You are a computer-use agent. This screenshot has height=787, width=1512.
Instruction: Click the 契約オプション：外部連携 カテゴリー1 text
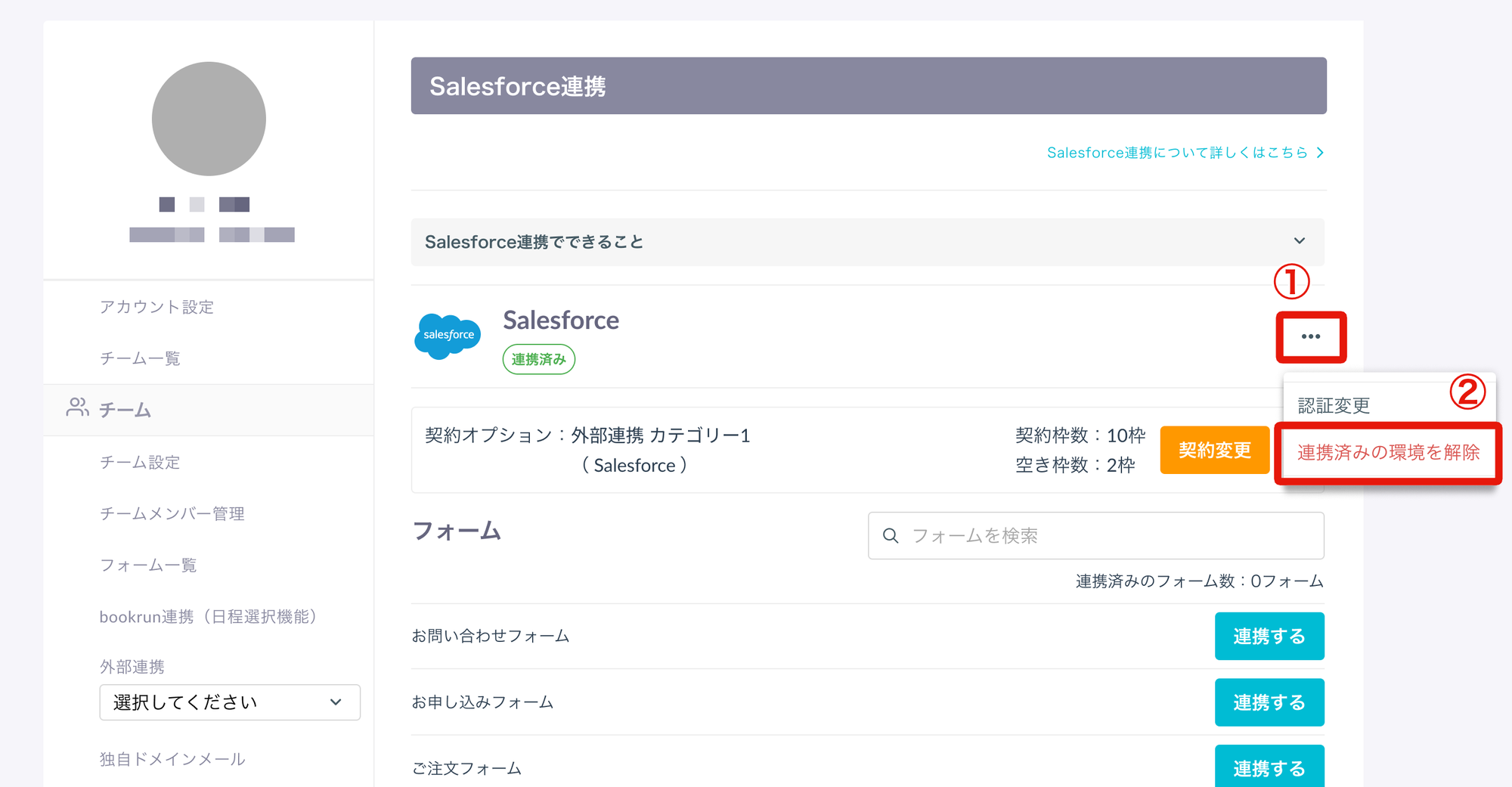point(587,435)
